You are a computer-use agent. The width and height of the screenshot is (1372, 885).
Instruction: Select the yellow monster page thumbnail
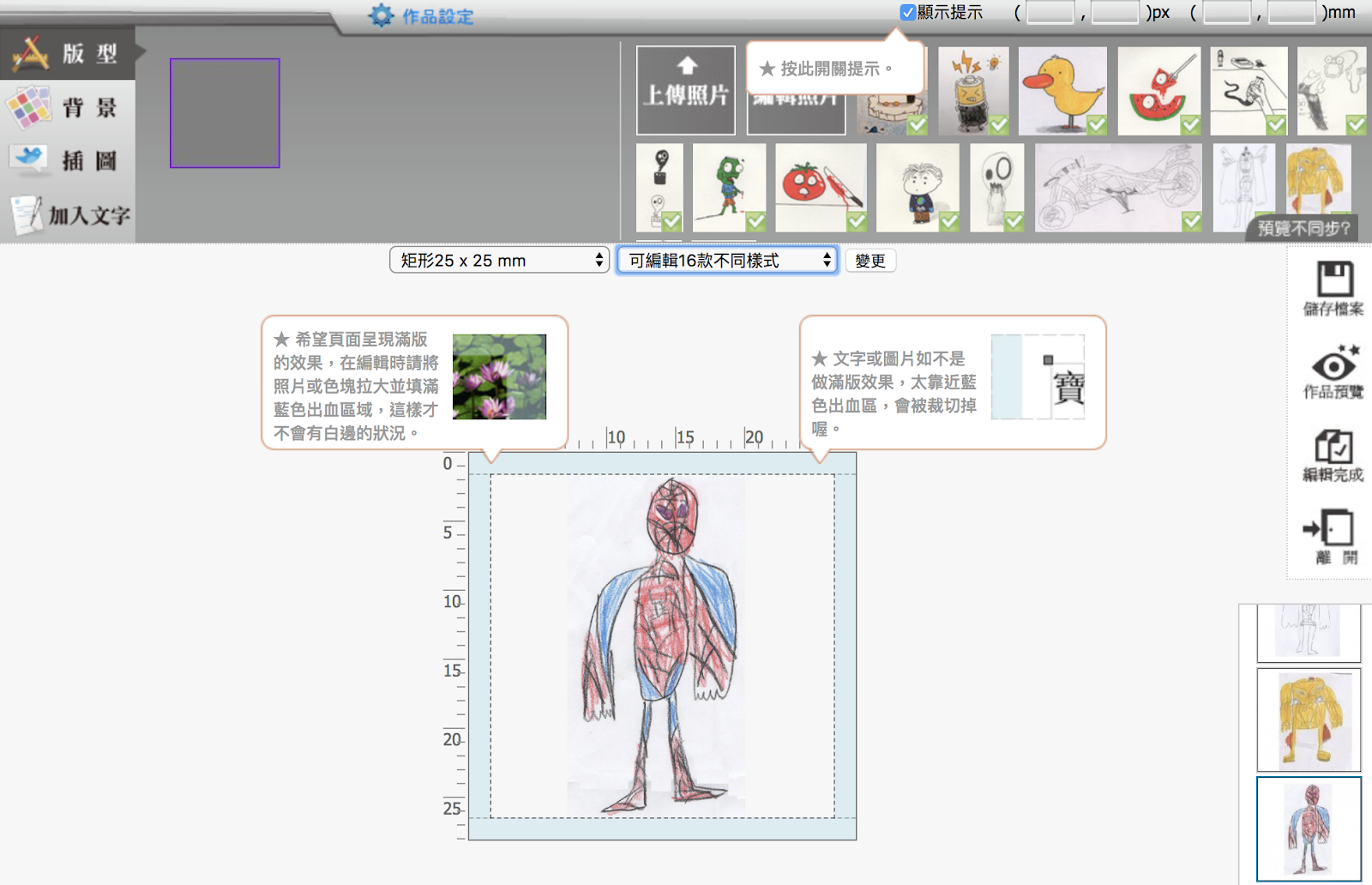(1309, 720)
